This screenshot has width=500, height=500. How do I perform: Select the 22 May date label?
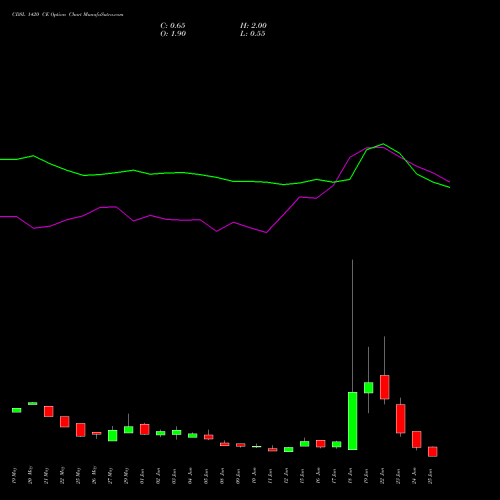click(x=62, y=475)
